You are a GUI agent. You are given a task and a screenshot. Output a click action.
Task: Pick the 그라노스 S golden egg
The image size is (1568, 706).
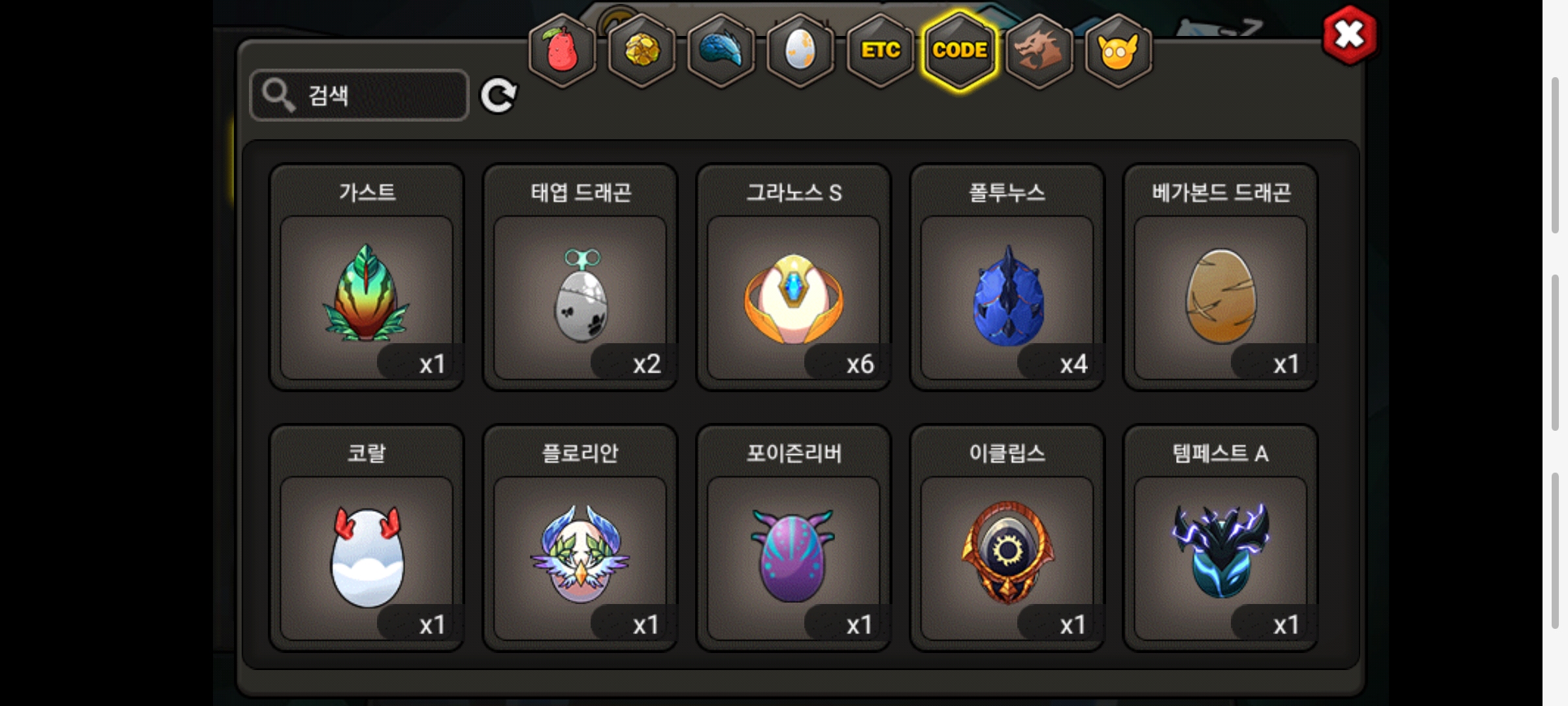click(794, 277)
